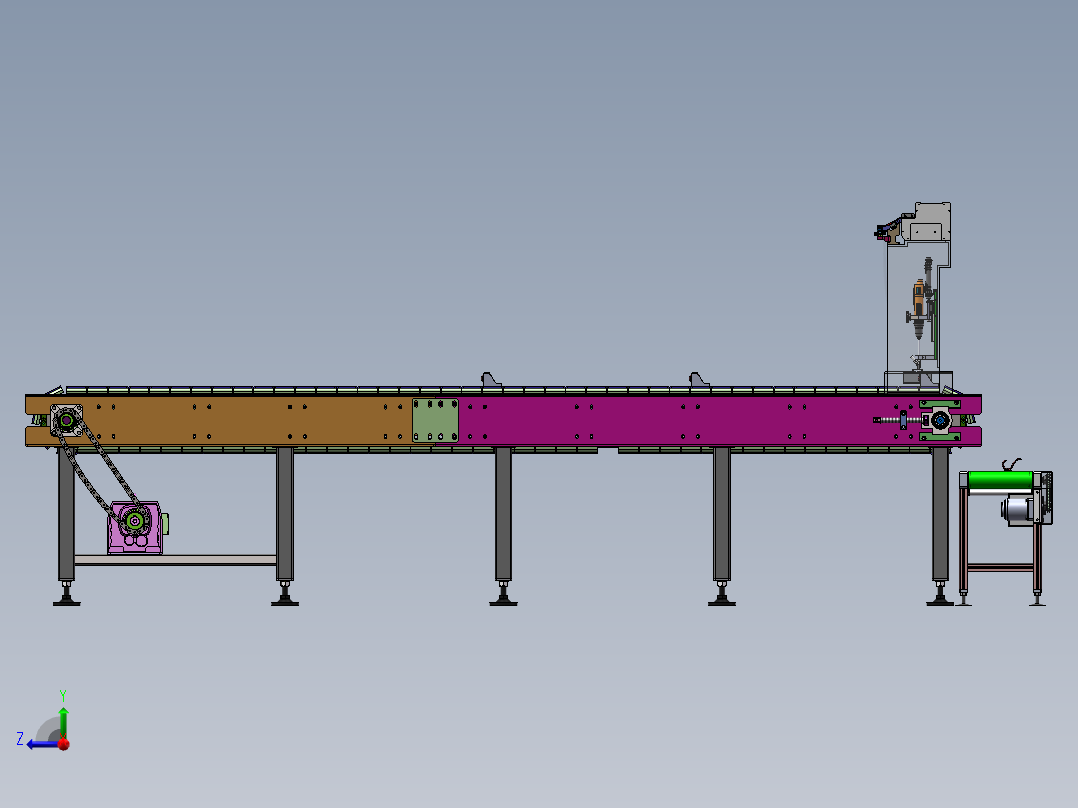1078x808 pixels.
Task: Click the green Y axis arrow of the triad
Action: pyautogui.click(x=63, y=721)
